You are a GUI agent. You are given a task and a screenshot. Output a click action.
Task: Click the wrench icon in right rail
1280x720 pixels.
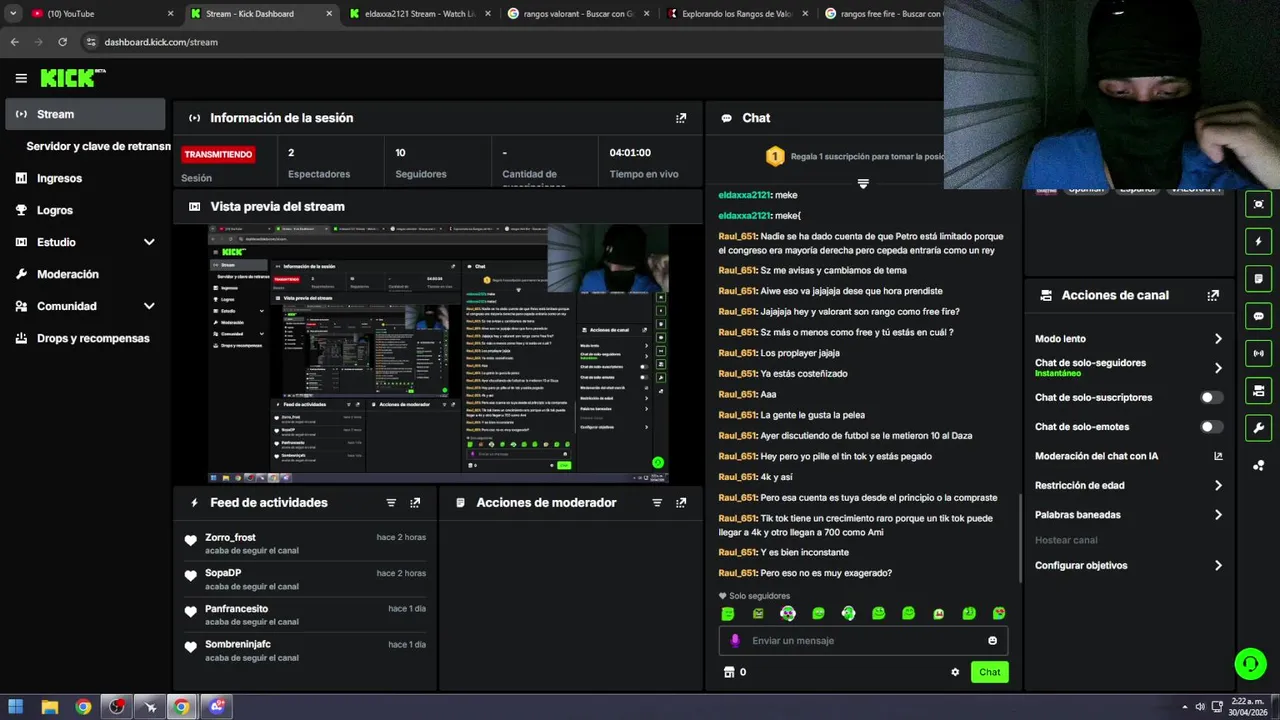coord(1258,428)
